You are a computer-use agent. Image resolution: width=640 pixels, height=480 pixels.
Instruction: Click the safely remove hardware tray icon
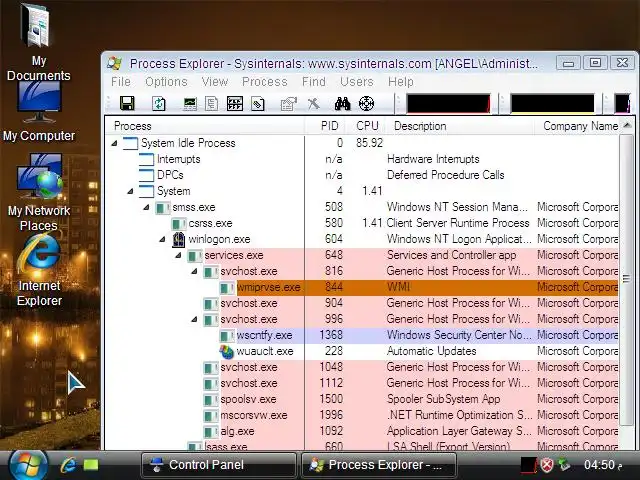[564, 464]
